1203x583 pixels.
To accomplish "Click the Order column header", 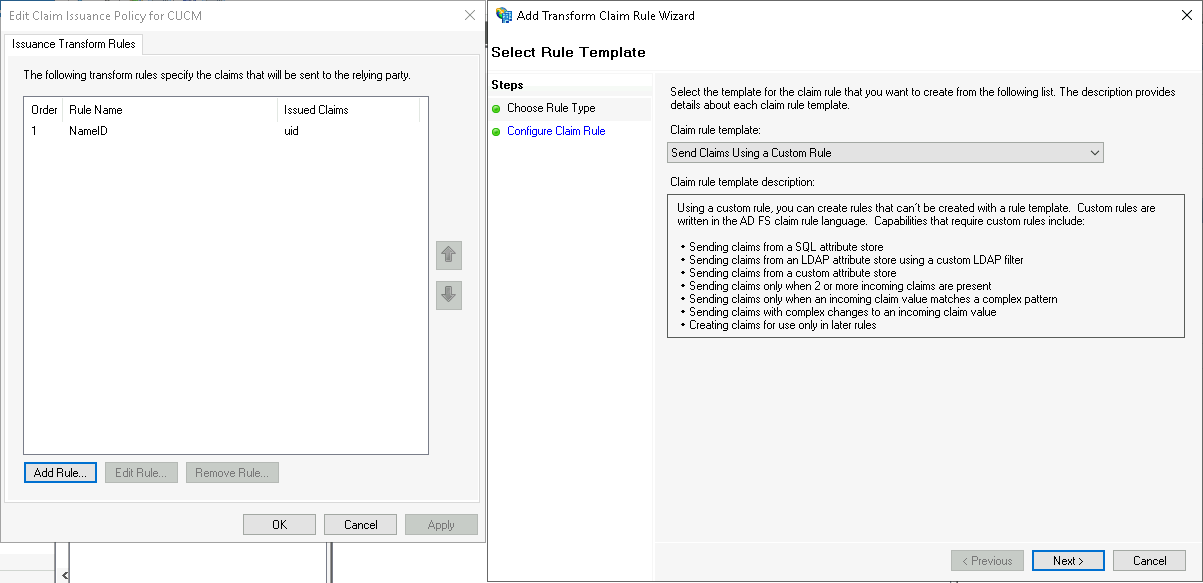I will pos(44,110).
